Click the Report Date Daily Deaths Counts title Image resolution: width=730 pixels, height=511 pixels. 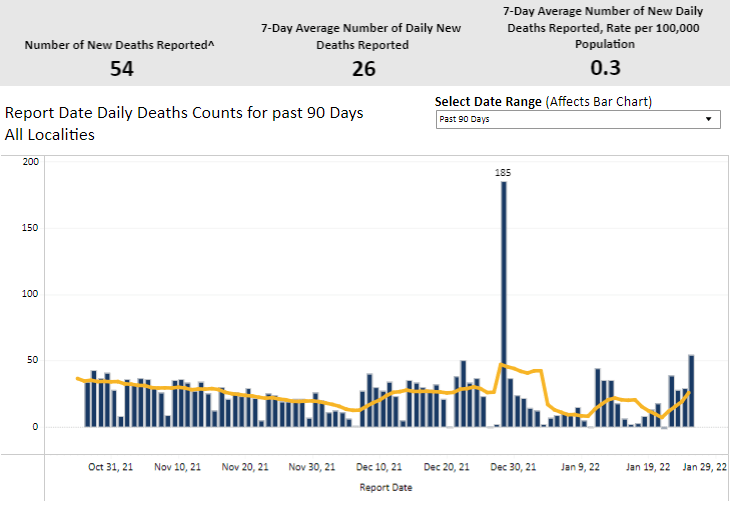pyautogui.click(x=184, y=113)
